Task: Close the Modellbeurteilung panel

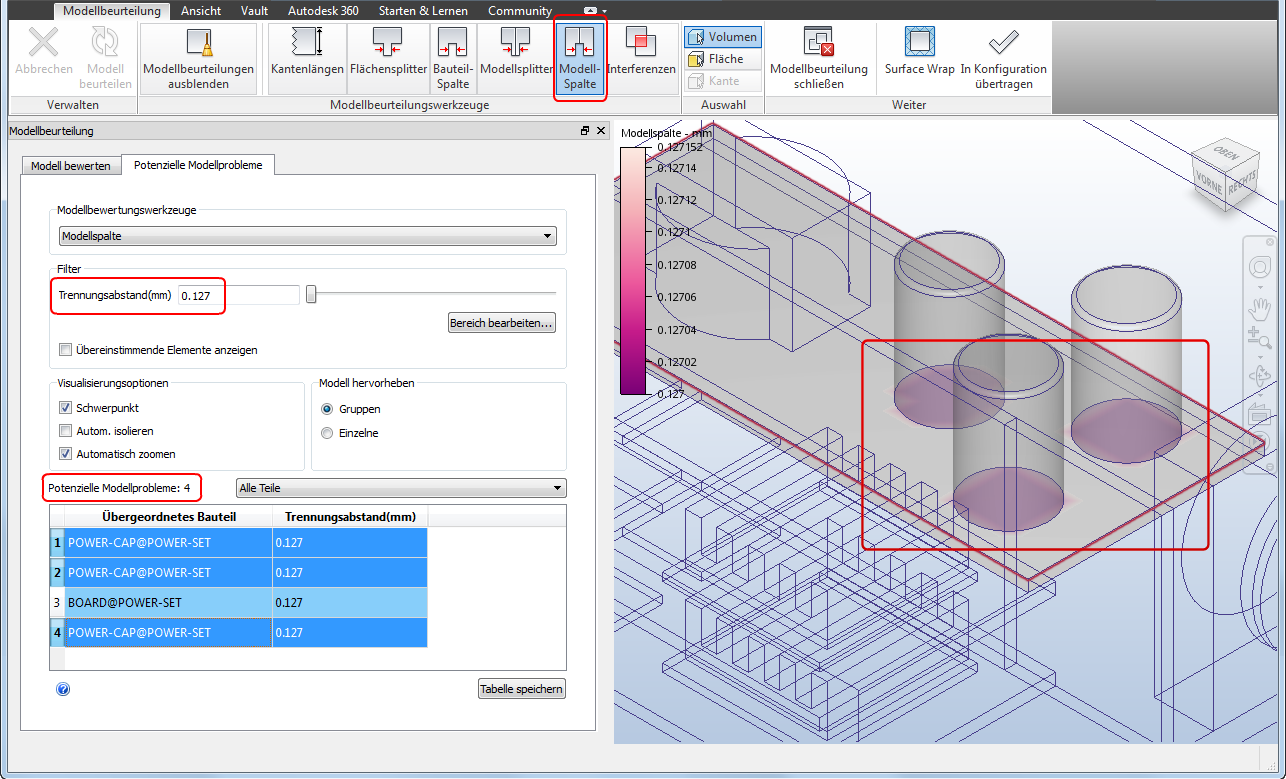Action: coord(601,131)
